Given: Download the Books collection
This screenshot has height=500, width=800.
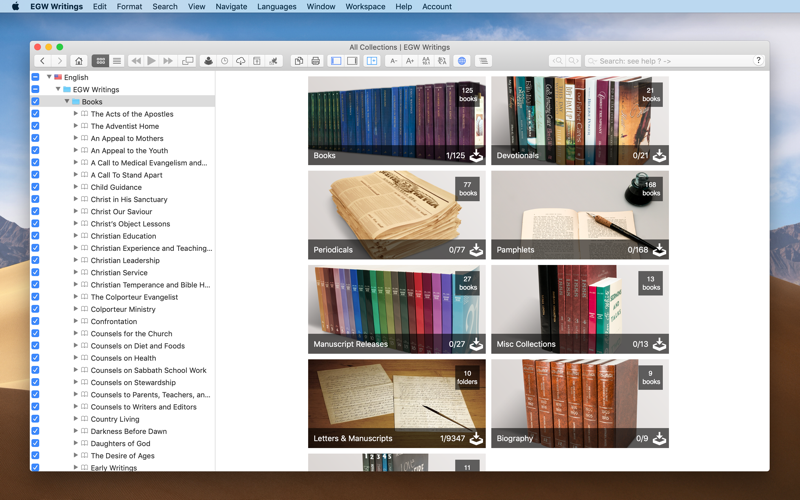Looking at the screenshot, I should pos(476,156).
